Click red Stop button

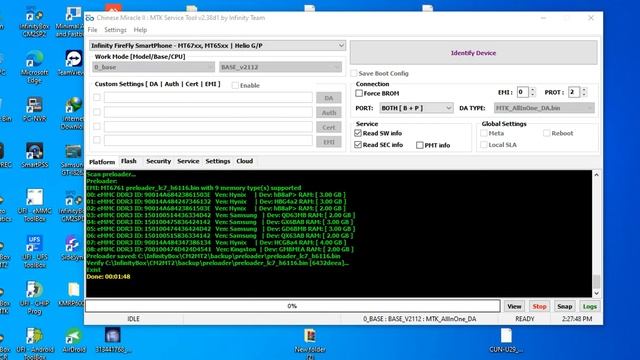tap(539, 306)
